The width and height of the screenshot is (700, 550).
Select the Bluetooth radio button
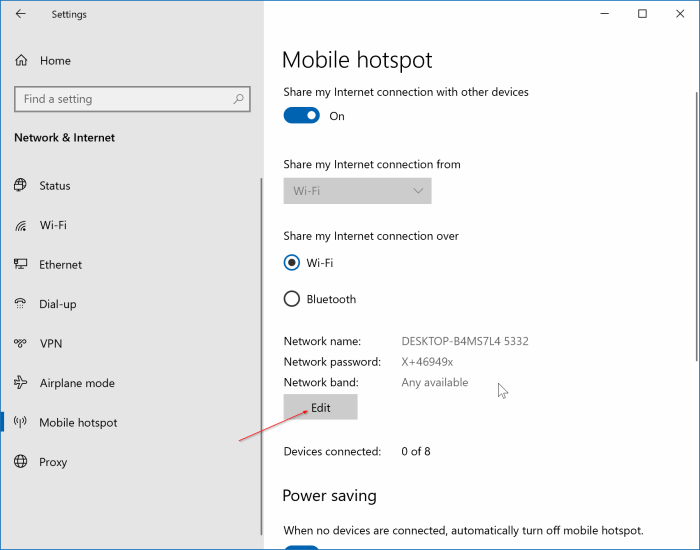click(x=292, y=299)
